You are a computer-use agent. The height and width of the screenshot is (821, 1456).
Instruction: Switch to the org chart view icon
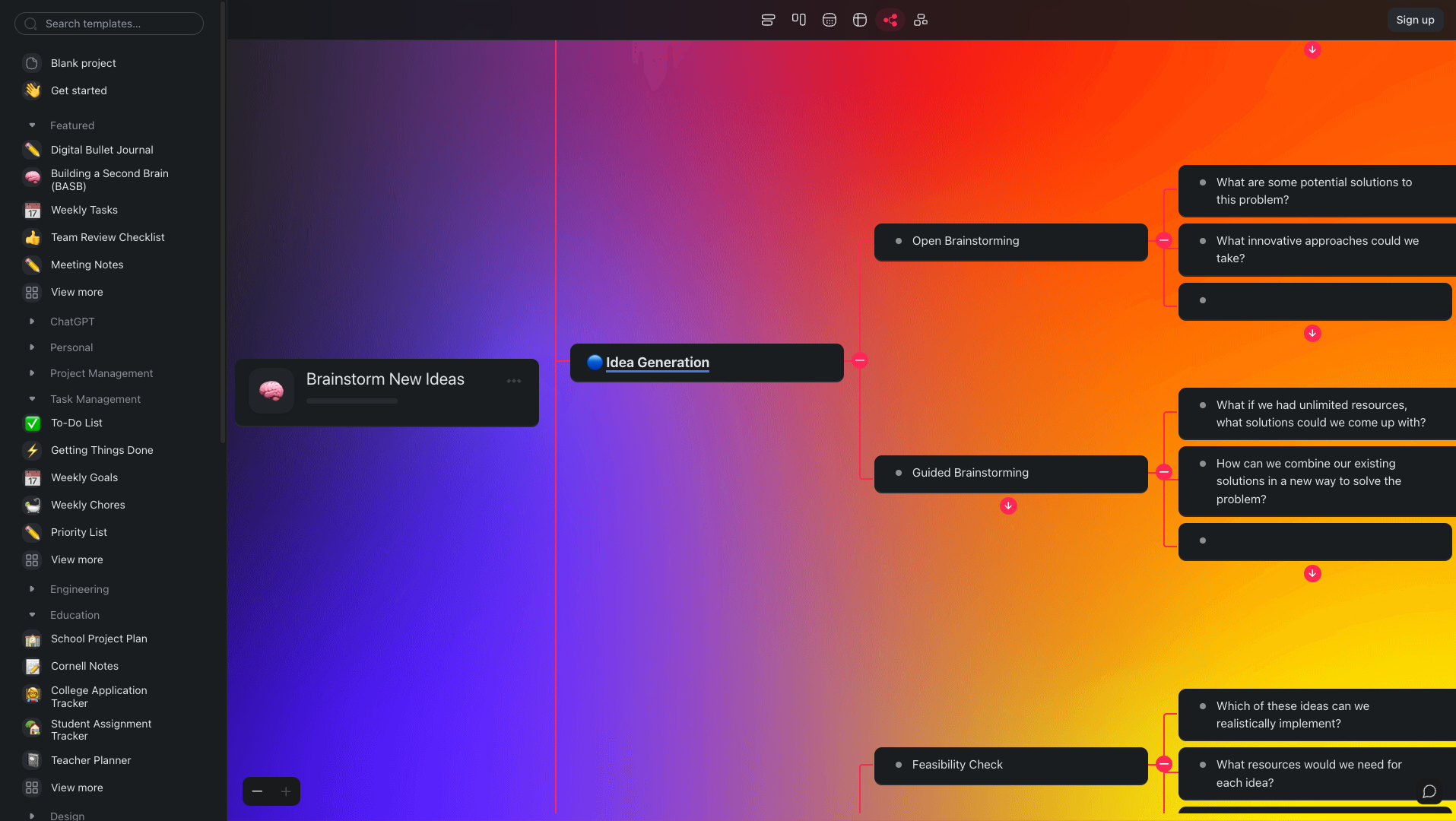[x=921, y=20]
